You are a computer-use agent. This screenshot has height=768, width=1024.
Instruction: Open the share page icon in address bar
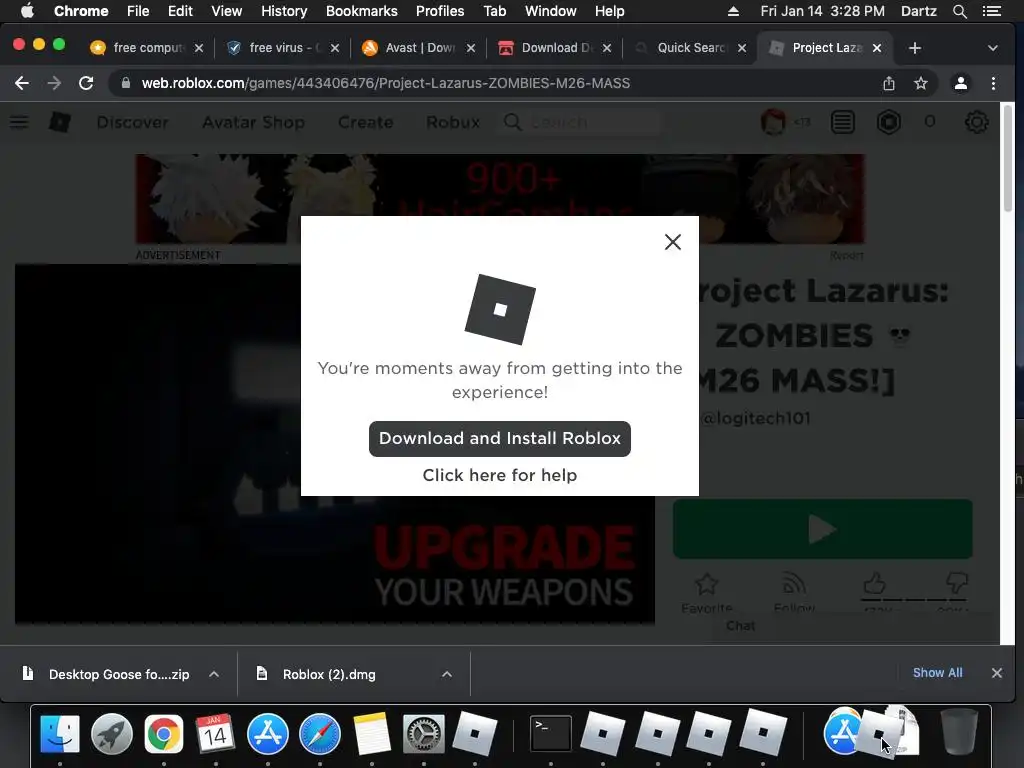tap(889, 84)
